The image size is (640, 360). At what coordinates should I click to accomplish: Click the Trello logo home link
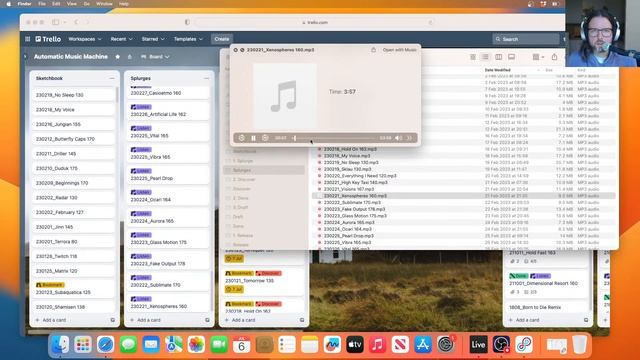point(48,39)
